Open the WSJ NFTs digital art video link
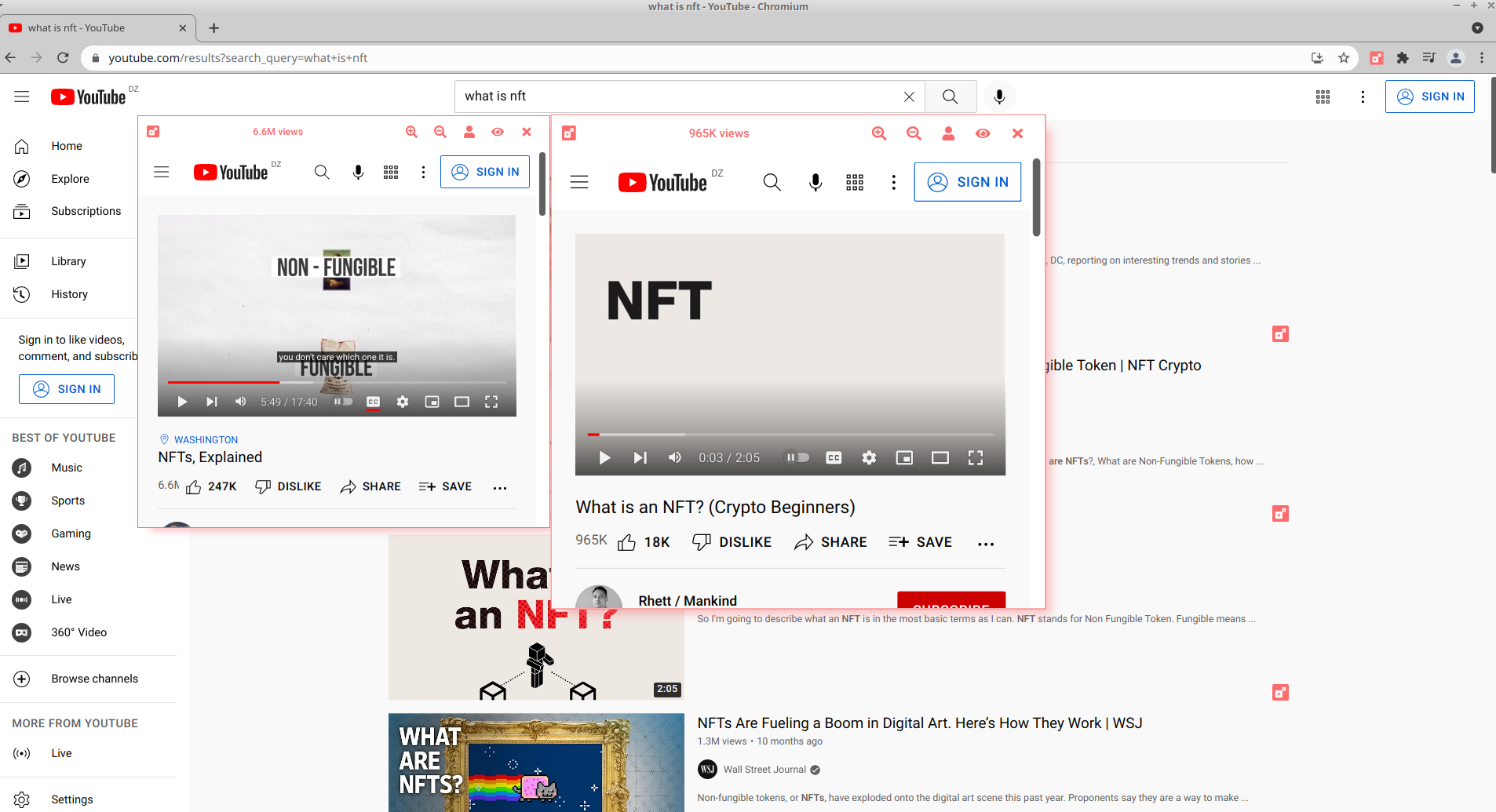The height and width of the screenshot is (812, 1496). coord(919,723)
